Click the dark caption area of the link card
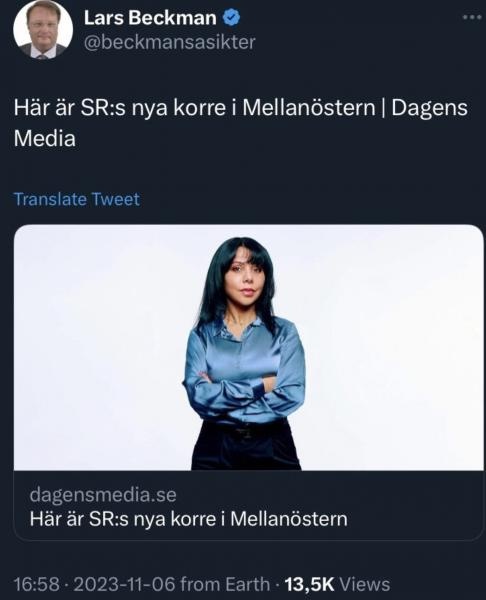 (249, 505)
